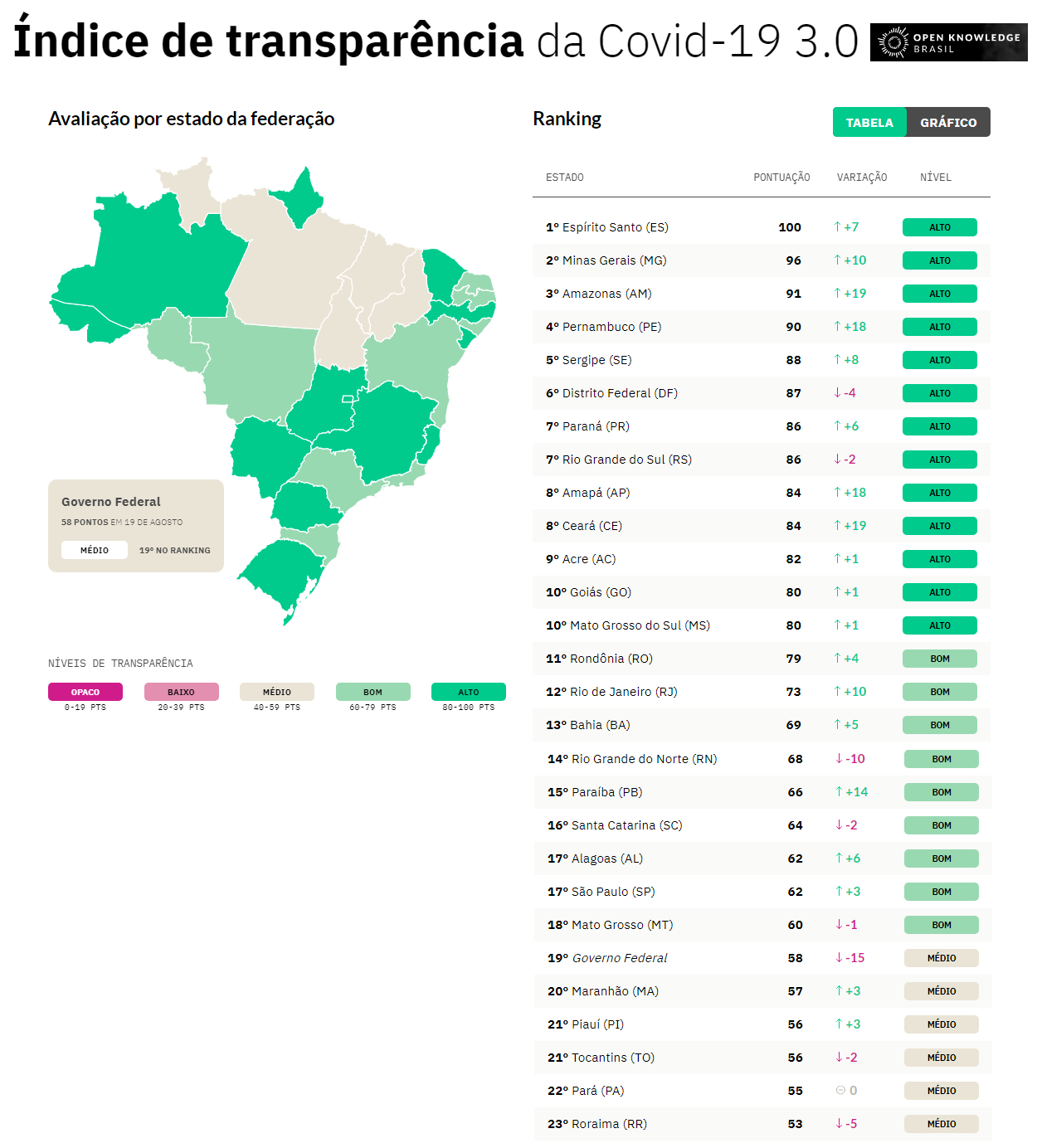1037x1148 pixels.
Task: Click the down arrow in Roraima row
Action: pos(840,1123)
